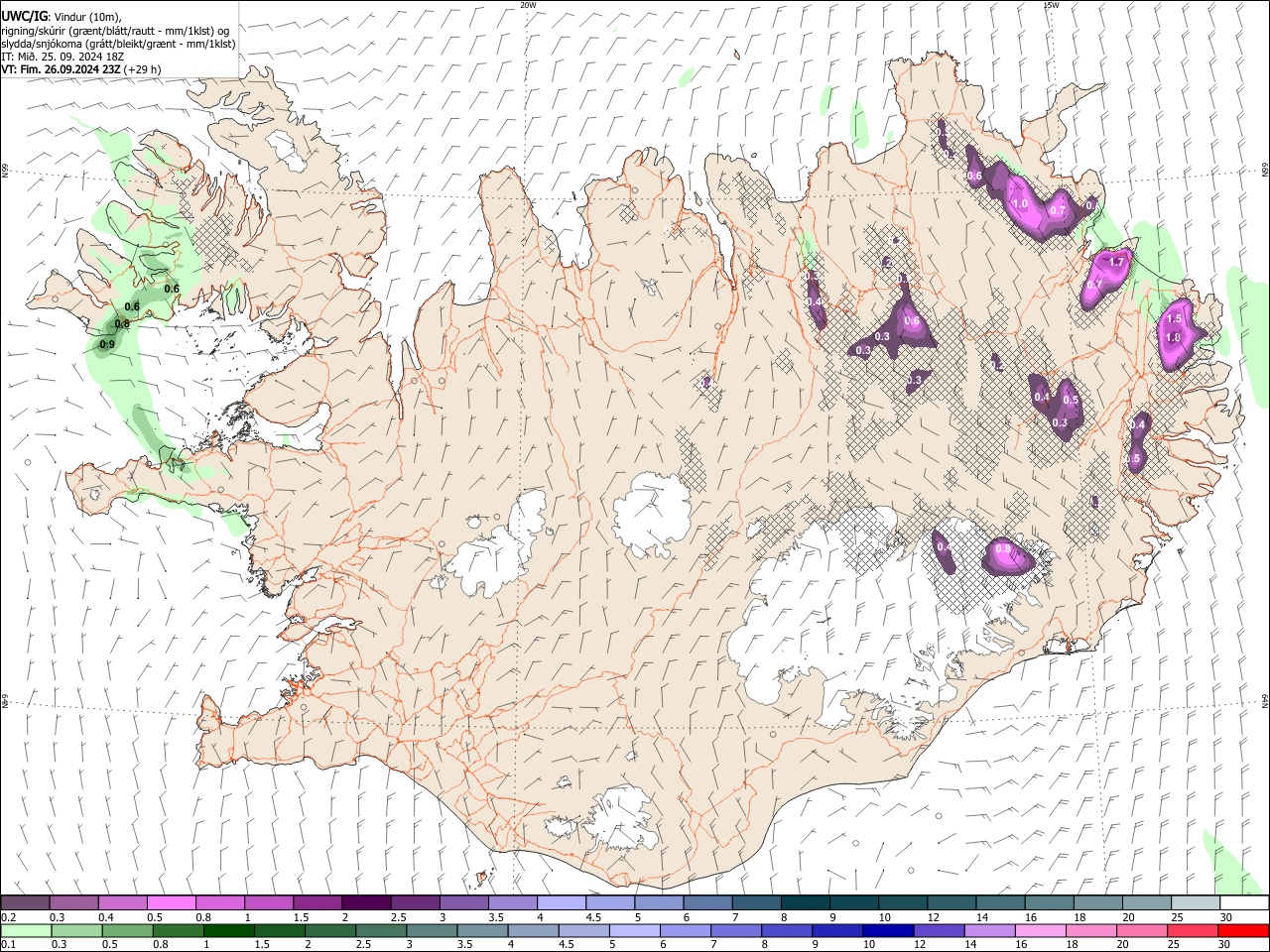Click the 0.9 rain value in the Westfjords
The image size is (1270, 952).
tap(107, 344)
